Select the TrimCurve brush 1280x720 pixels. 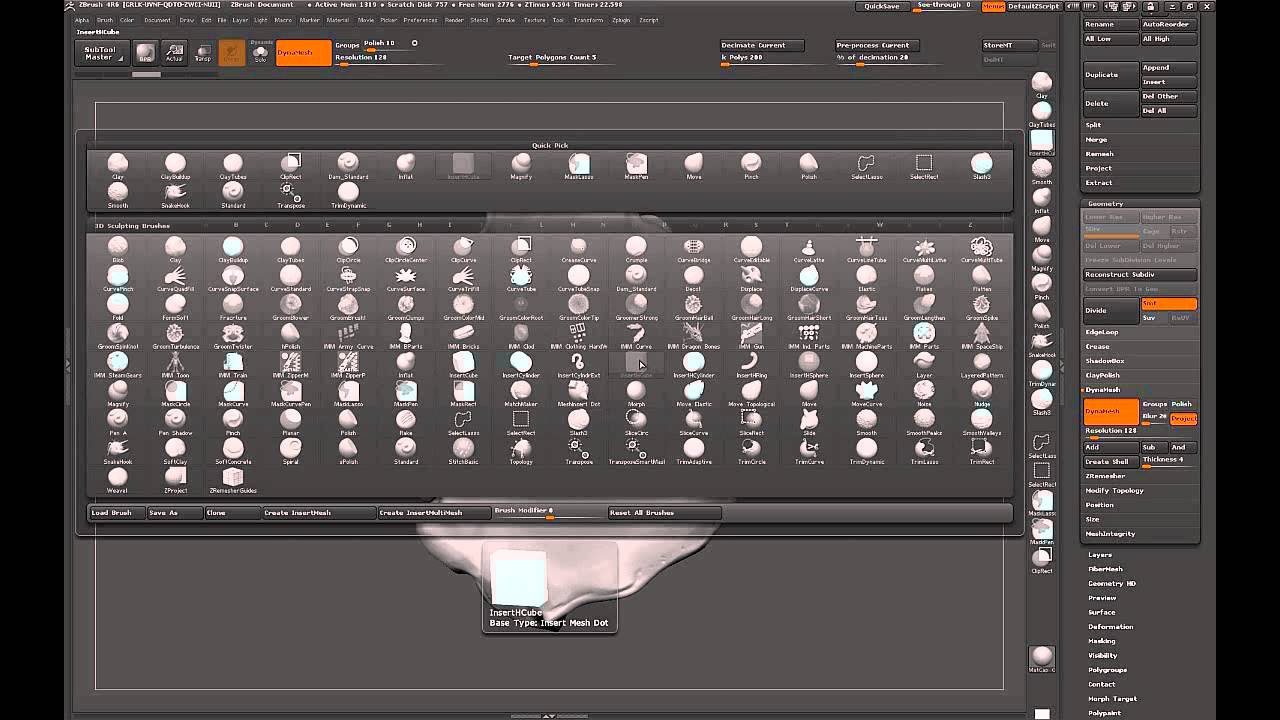click(x=809, y=452)
